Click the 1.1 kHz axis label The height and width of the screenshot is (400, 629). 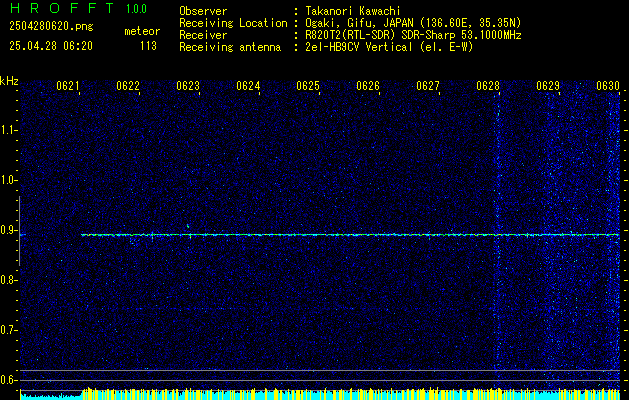[x=8, y=130]
